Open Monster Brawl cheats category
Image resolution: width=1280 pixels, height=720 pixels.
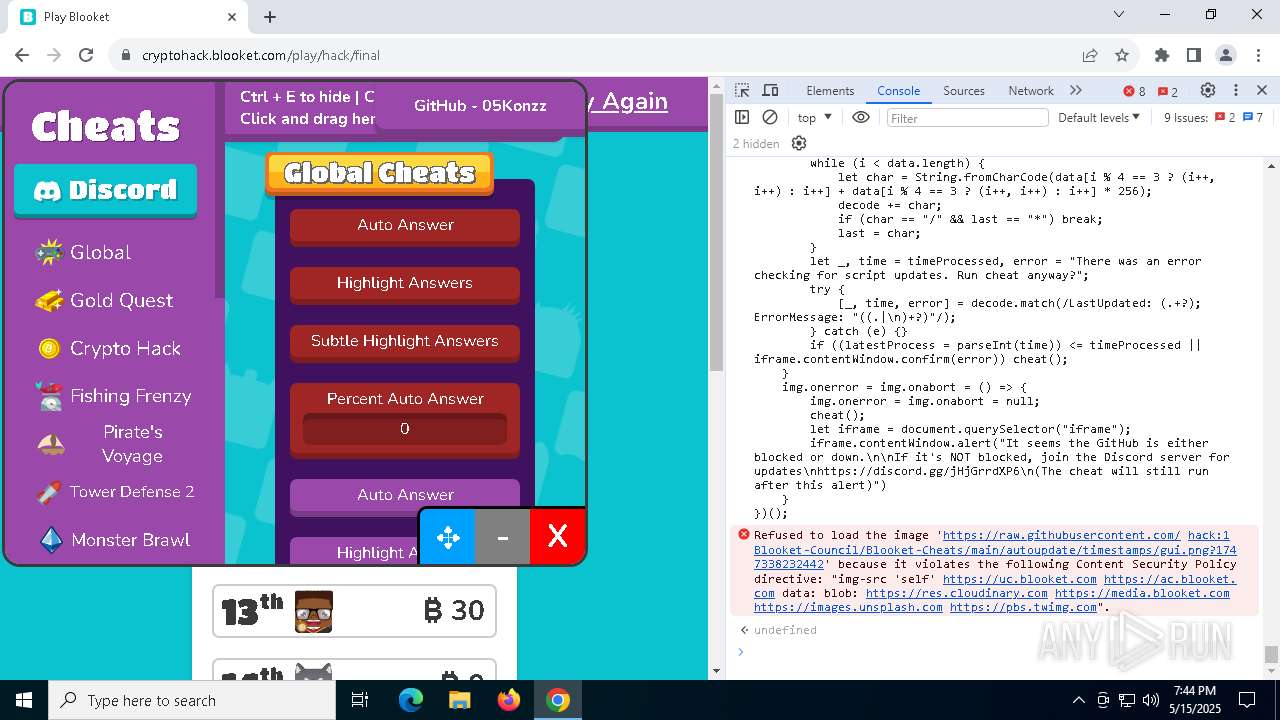pos(113,540)
